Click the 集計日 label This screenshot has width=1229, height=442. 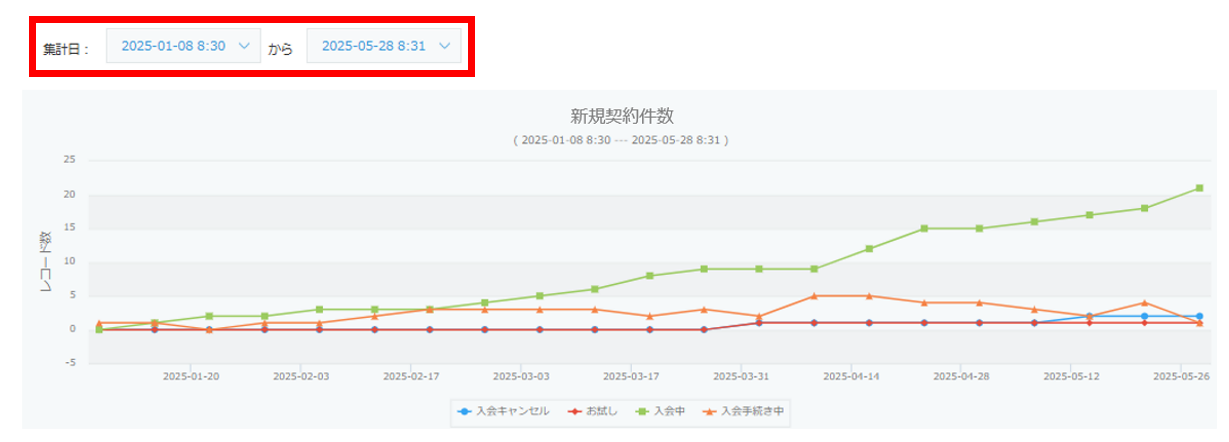[x=67, y=48]
